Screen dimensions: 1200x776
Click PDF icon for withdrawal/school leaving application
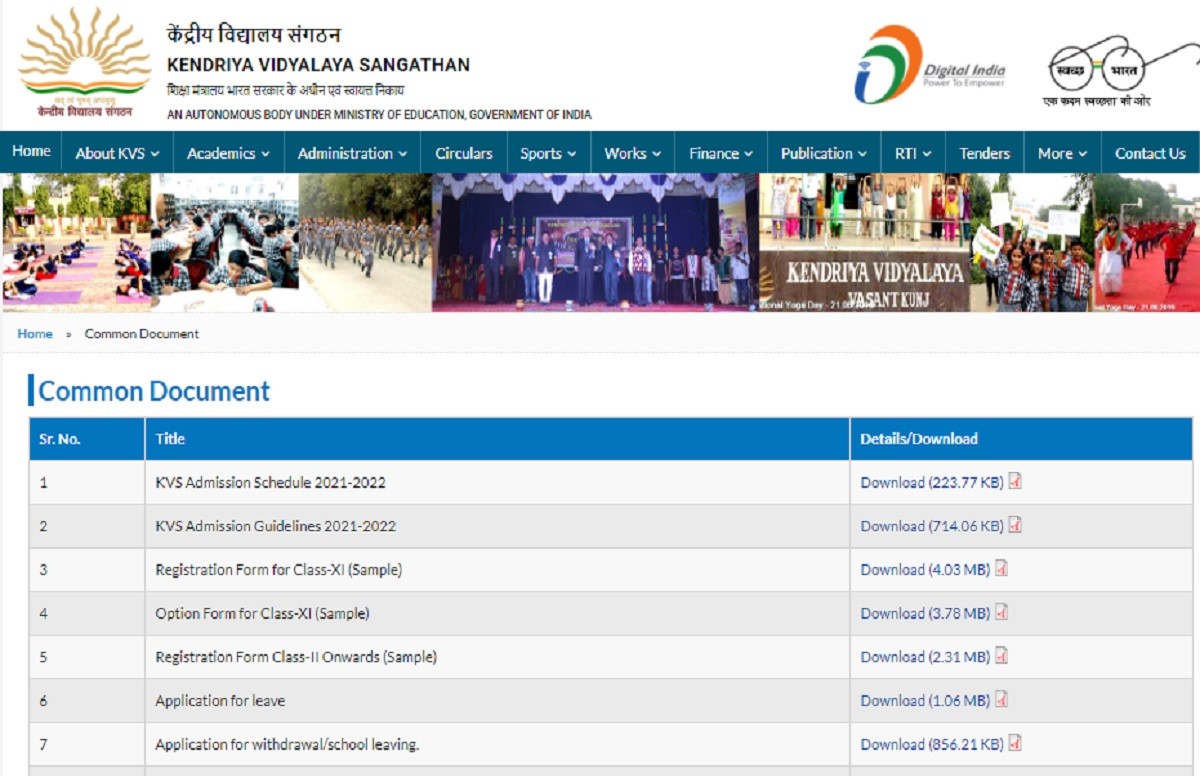[x=1015, y=744]
